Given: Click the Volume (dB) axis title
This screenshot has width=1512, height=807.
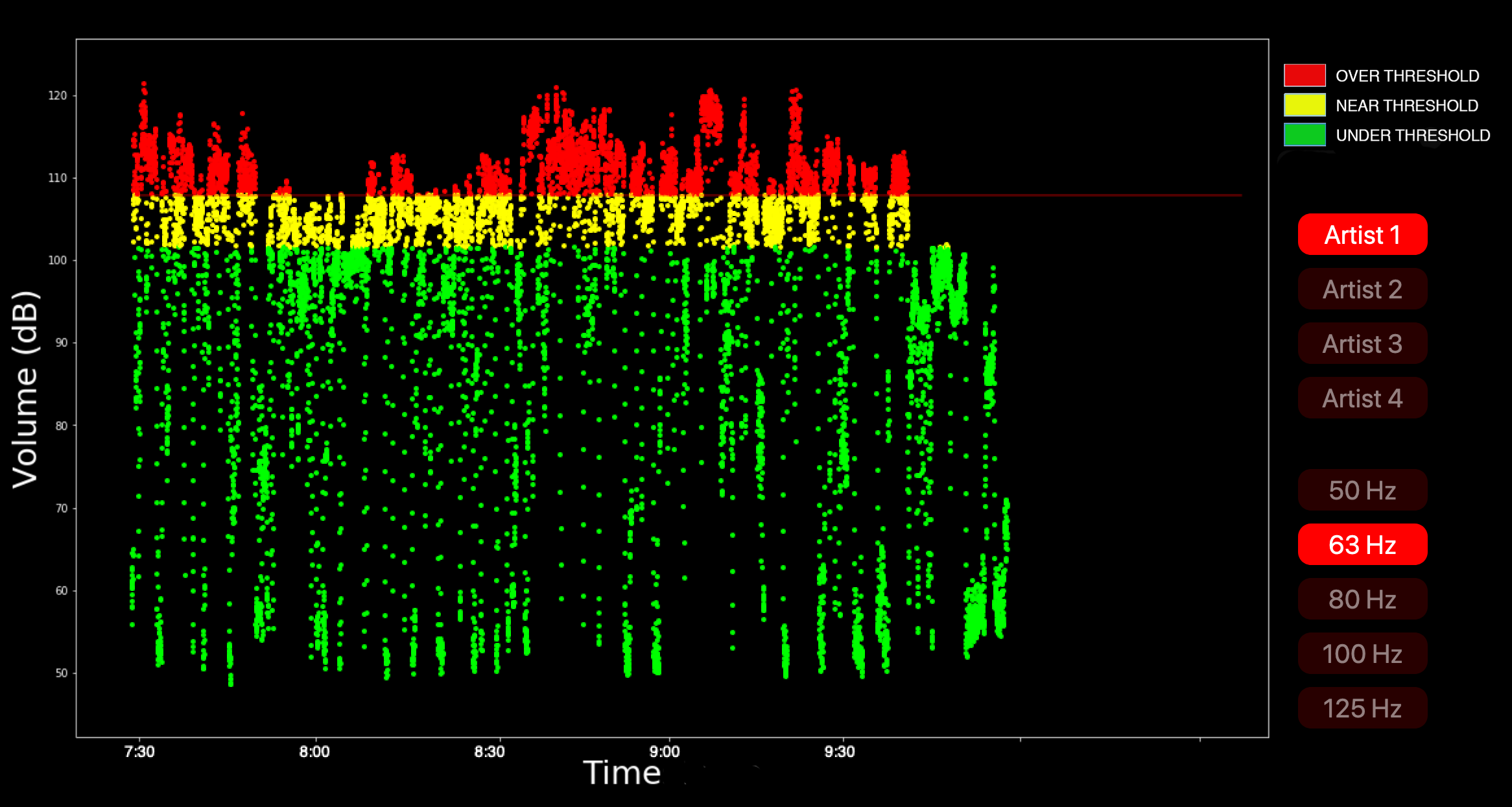Looking at the screenshot, I should [26, 389].
